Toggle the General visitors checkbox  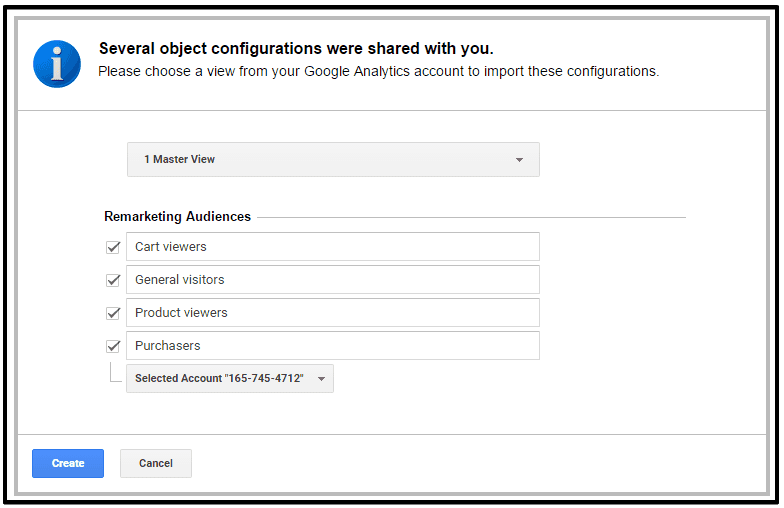click(113, 280)
